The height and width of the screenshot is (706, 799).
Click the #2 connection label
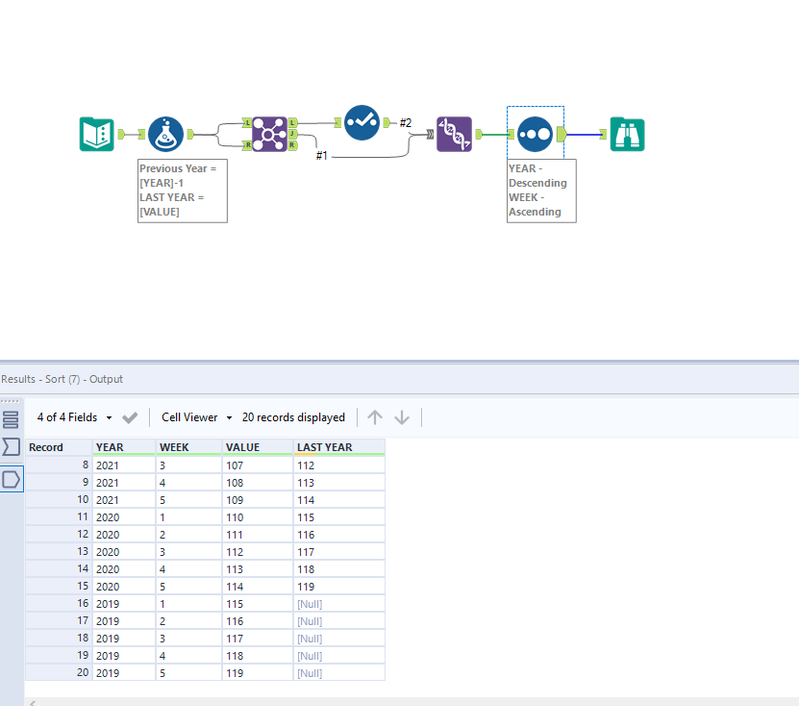tap(406, 123)
